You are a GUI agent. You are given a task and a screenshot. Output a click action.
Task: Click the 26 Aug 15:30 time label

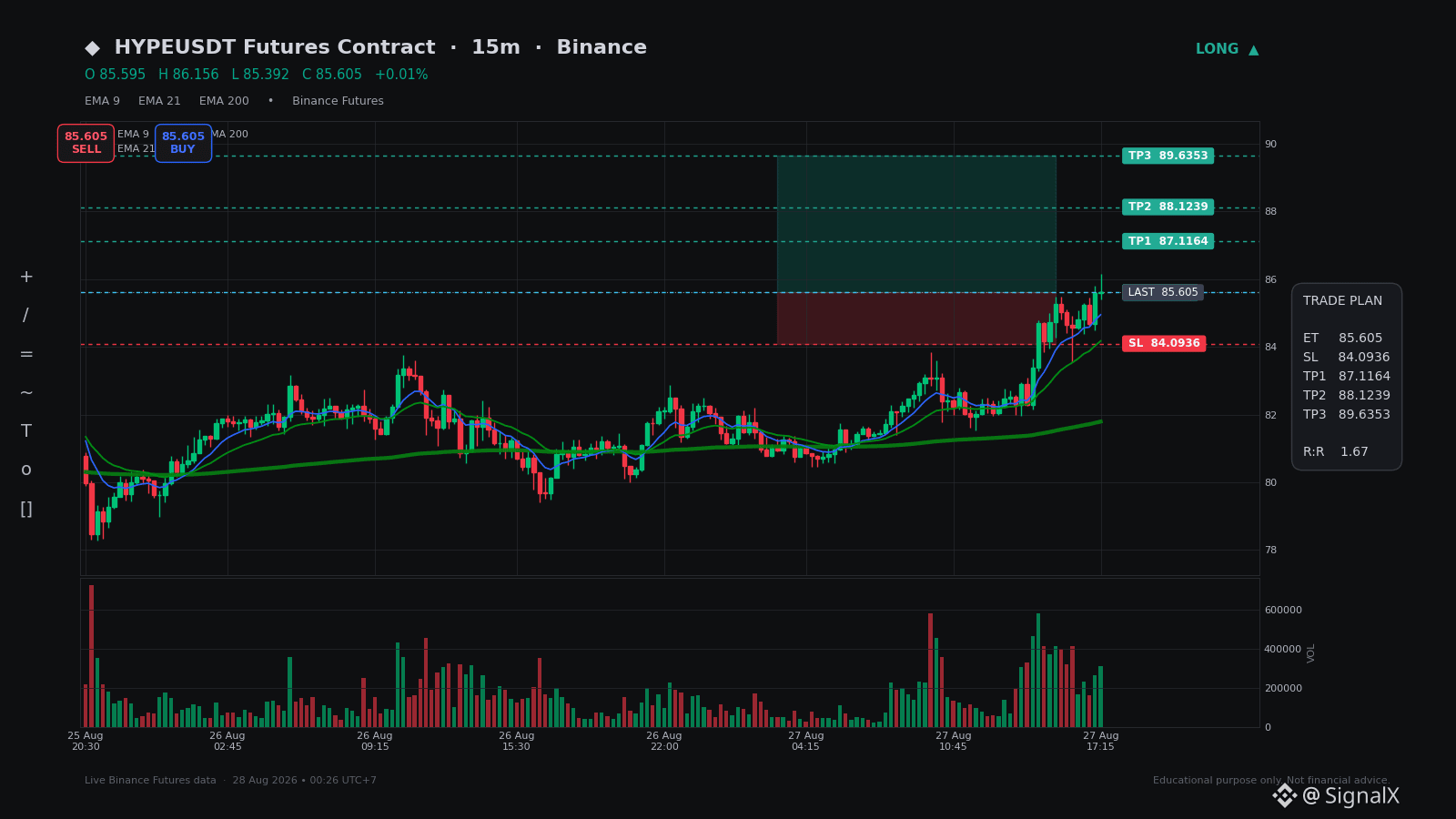517,742
